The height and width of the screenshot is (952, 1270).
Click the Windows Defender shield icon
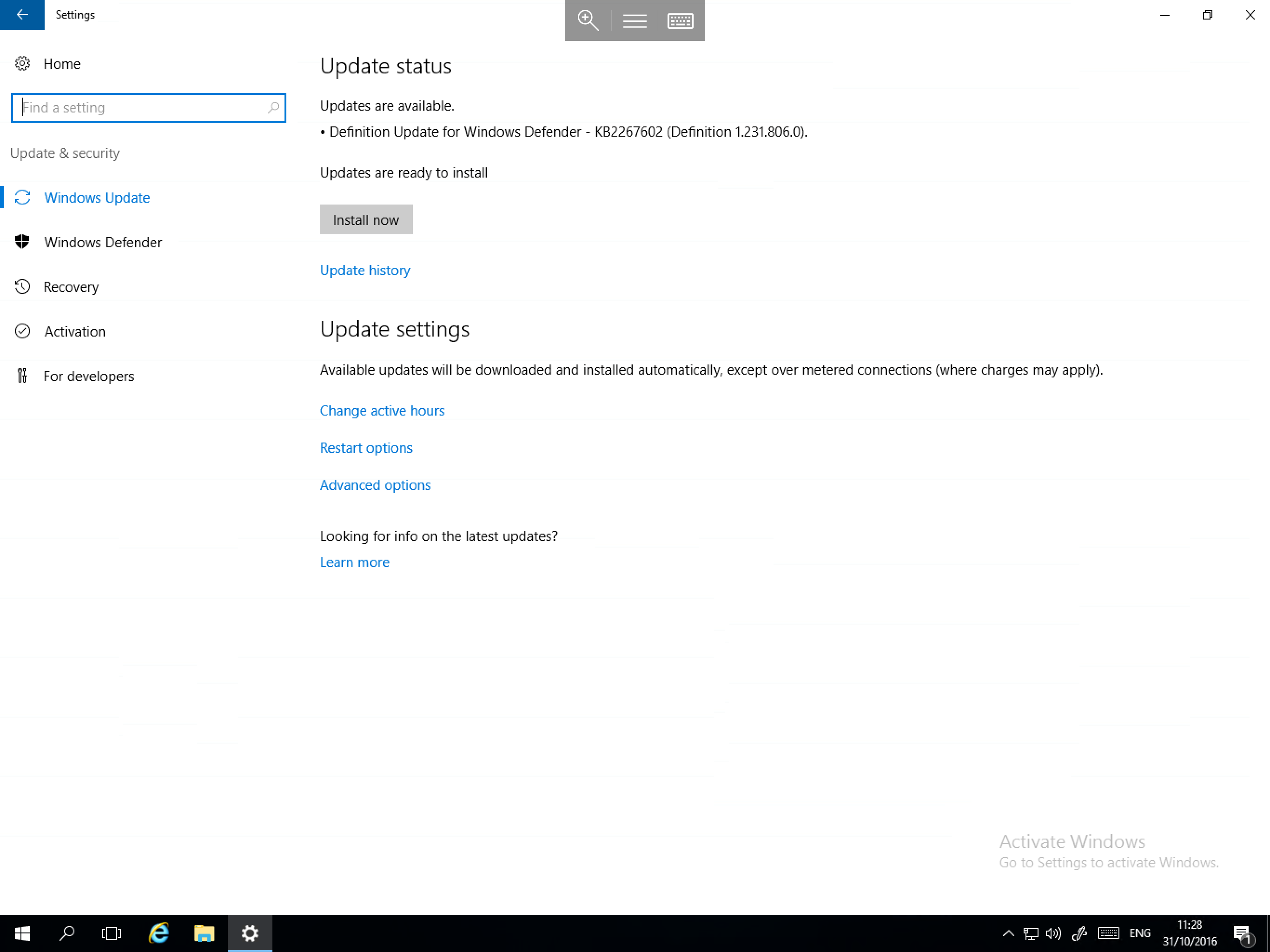pos(22,242)
